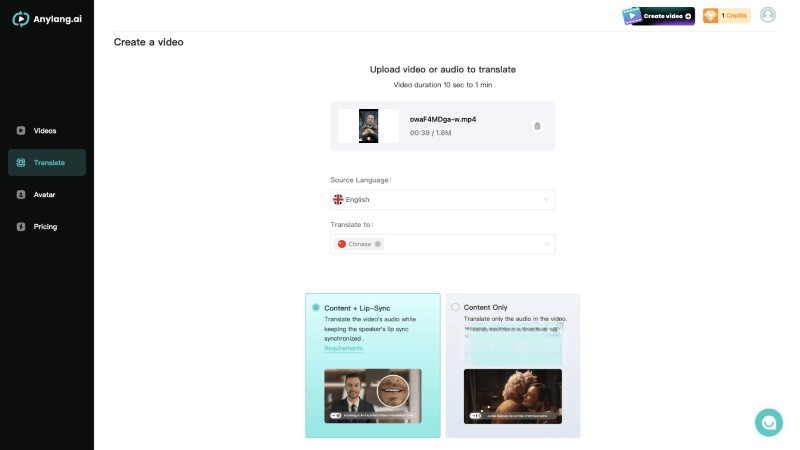
Task: Click the Lip-Sync preview image
Action: pyautogui.click(x=372, y=395)
